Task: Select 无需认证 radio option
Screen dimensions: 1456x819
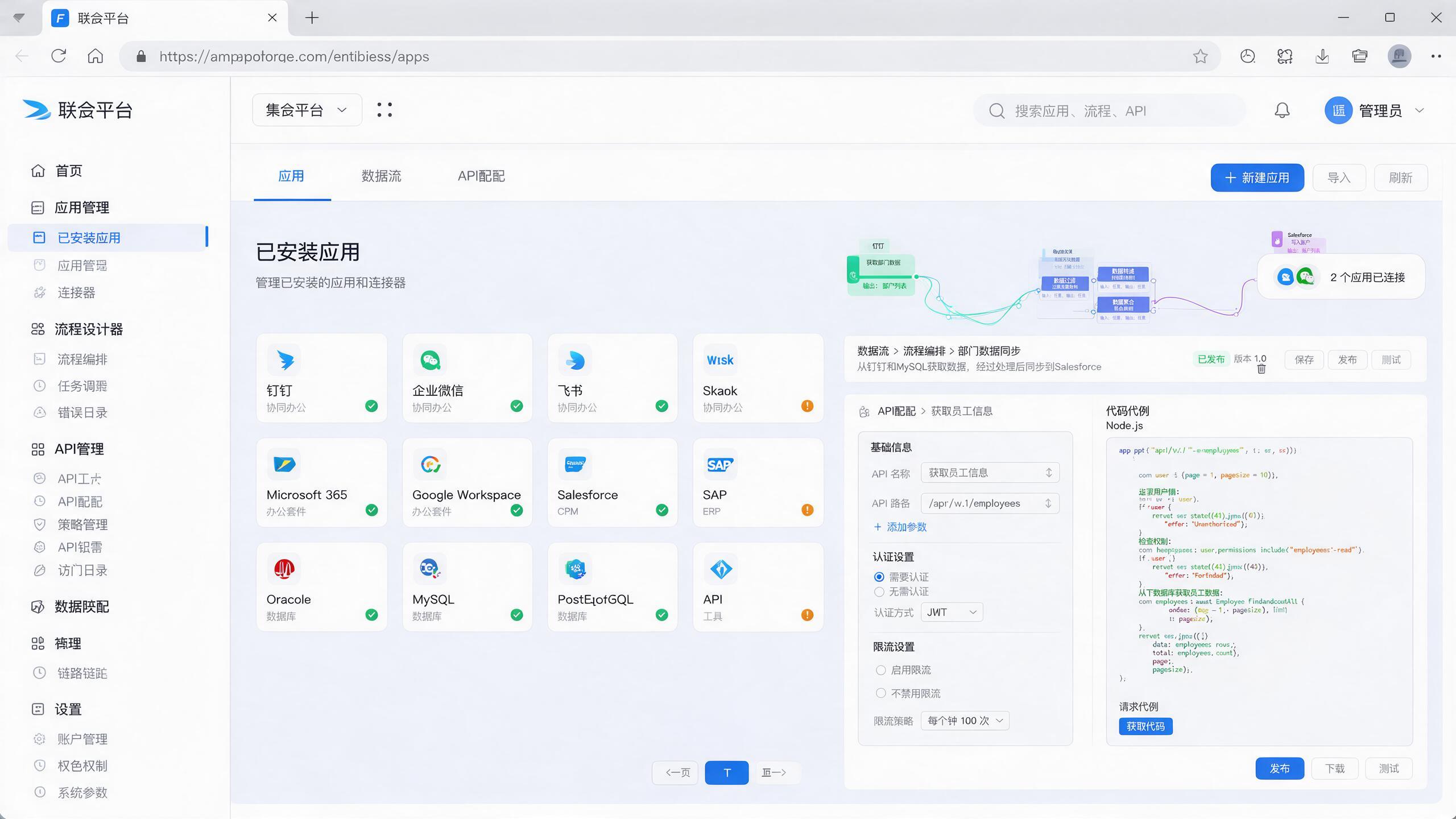Action: point(879,592)
